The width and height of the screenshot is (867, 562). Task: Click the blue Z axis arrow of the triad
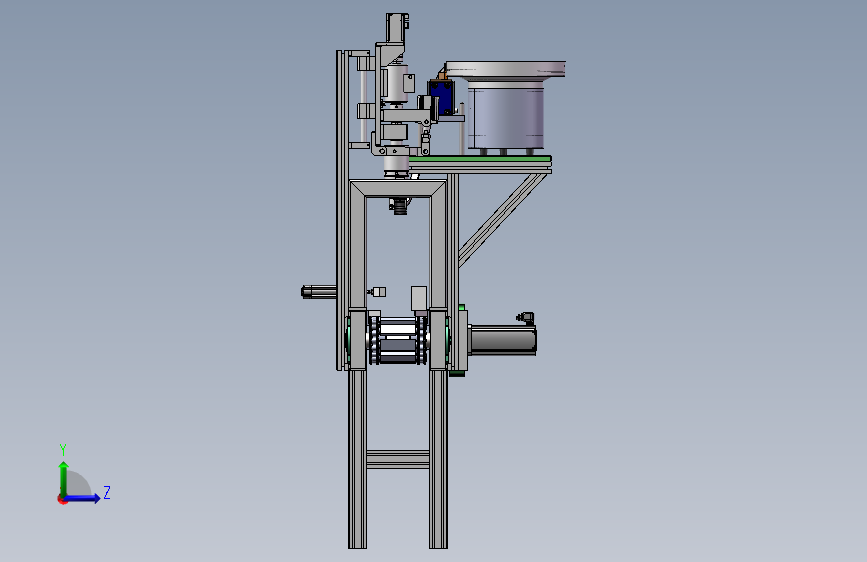(x=83, y=498)
